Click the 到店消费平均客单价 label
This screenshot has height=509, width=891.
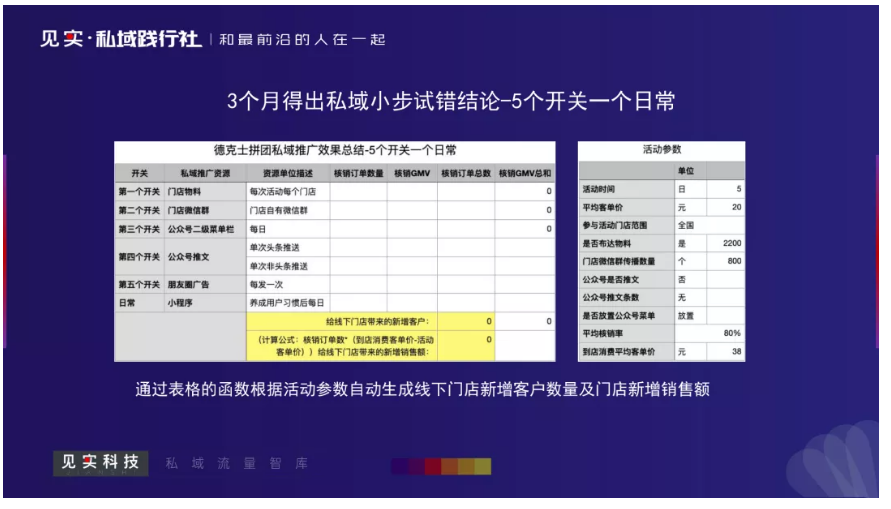tap(627, 352)
